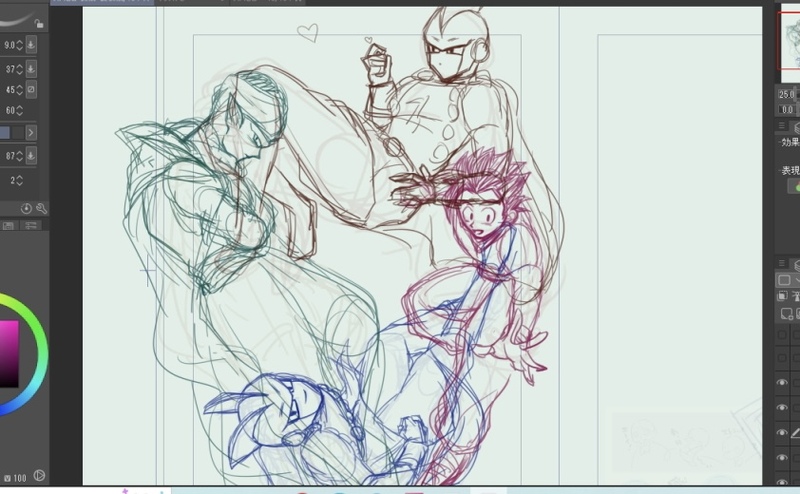Screen dimensions: 800x494
Task: Hide the layer just below the pencil-marked layer
Action: tap(782, 458)
